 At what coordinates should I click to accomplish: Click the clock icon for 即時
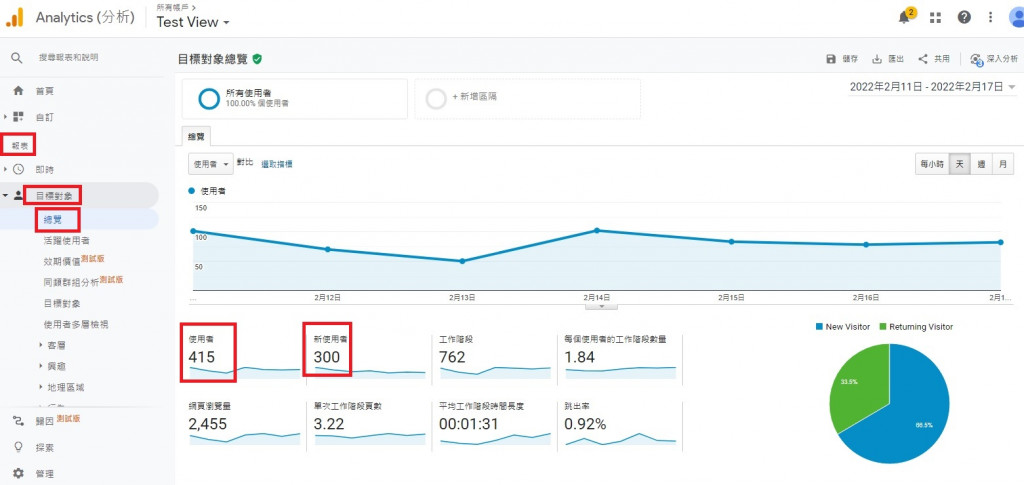pyautogui.click(x=18, y=169)
